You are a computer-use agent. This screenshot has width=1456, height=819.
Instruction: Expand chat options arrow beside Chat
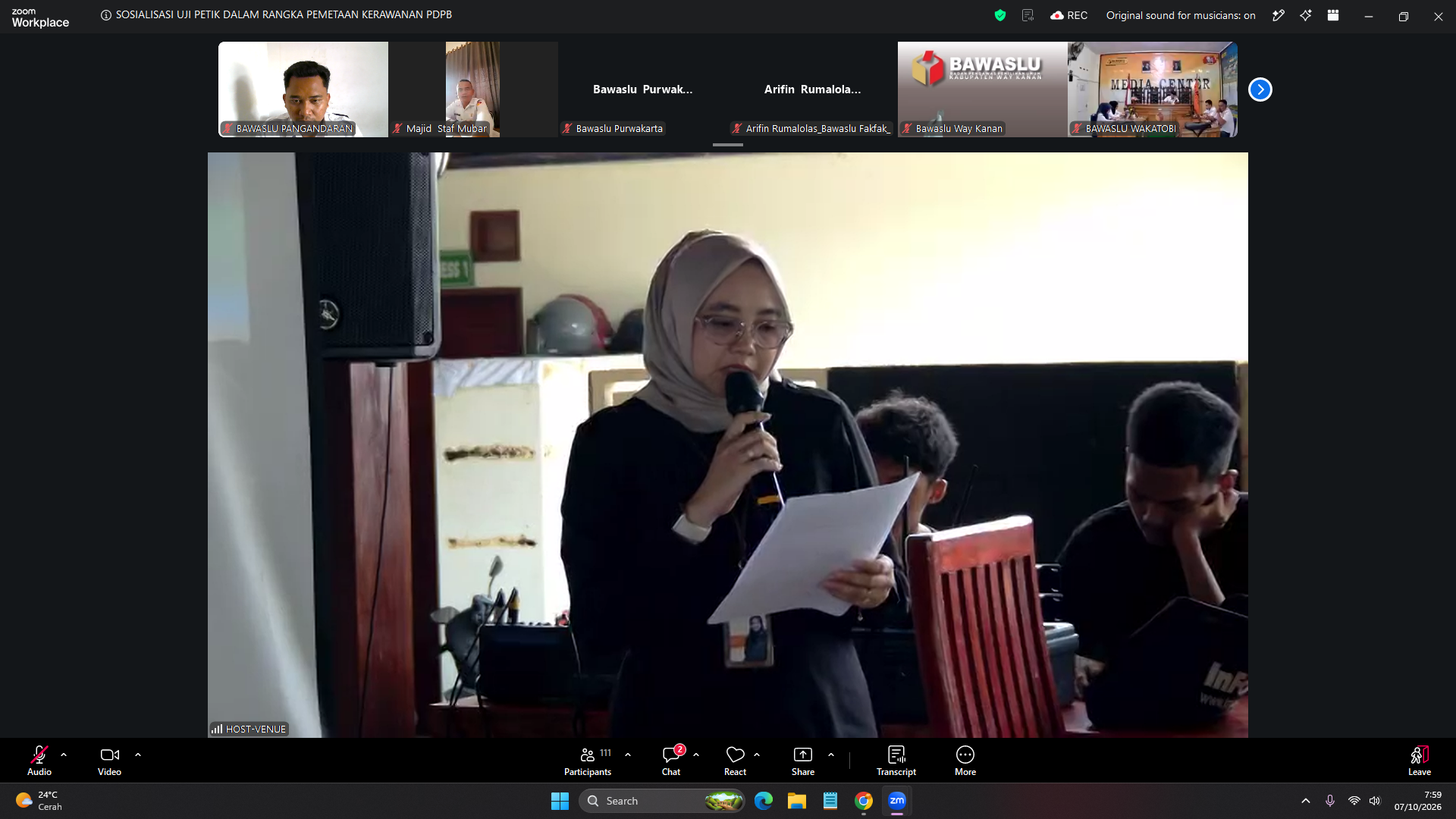pos(696,755)
